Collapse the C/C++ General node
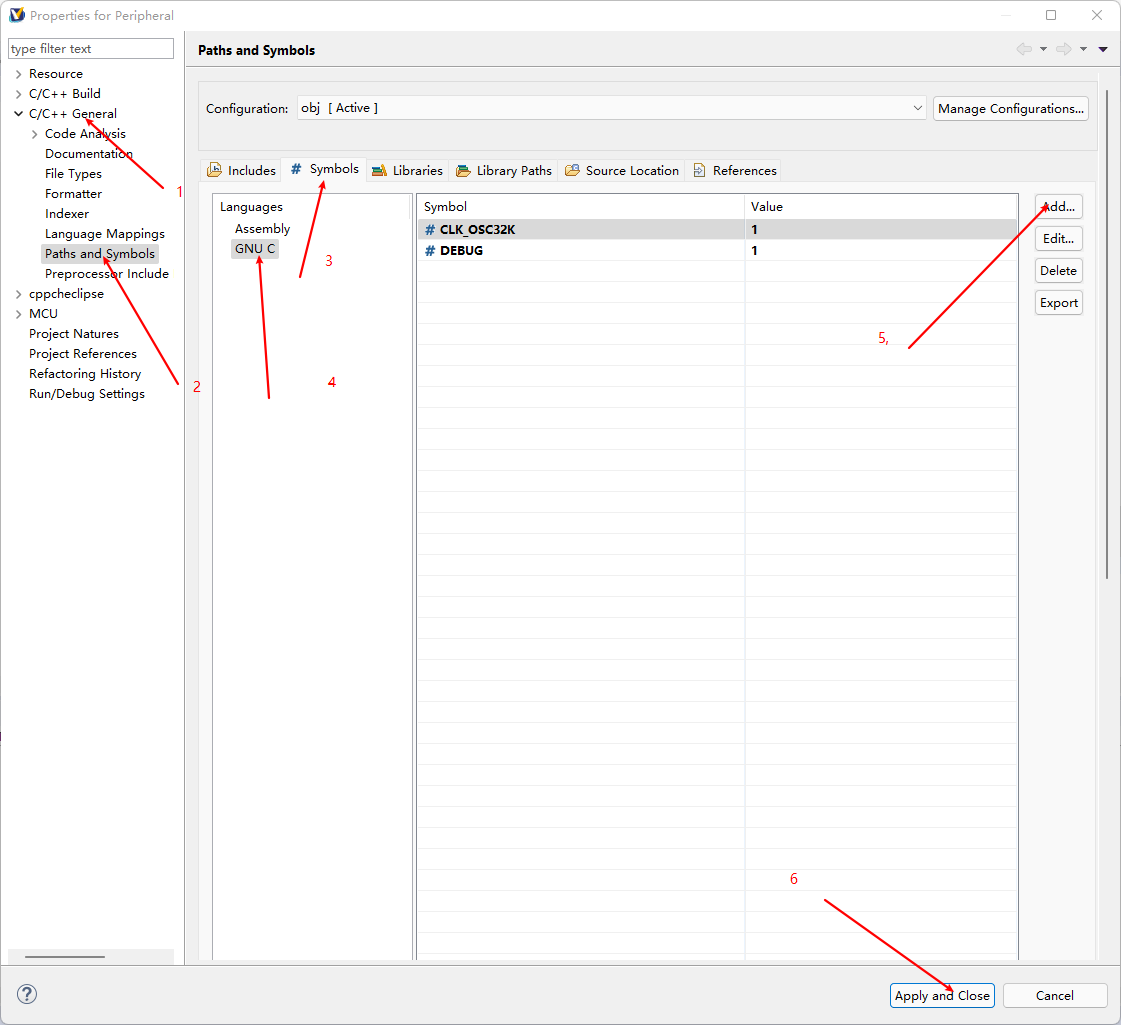Viewport: 1121px width, 1025px height. click(18, 114)
